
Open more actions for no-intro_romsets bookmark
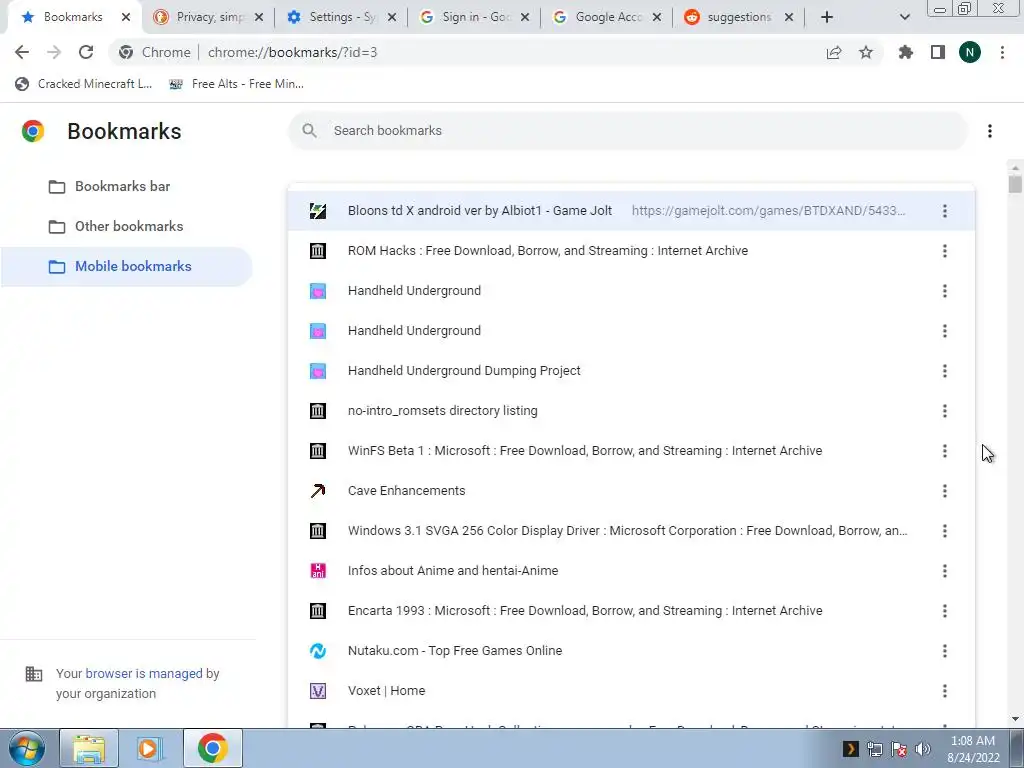945,411
